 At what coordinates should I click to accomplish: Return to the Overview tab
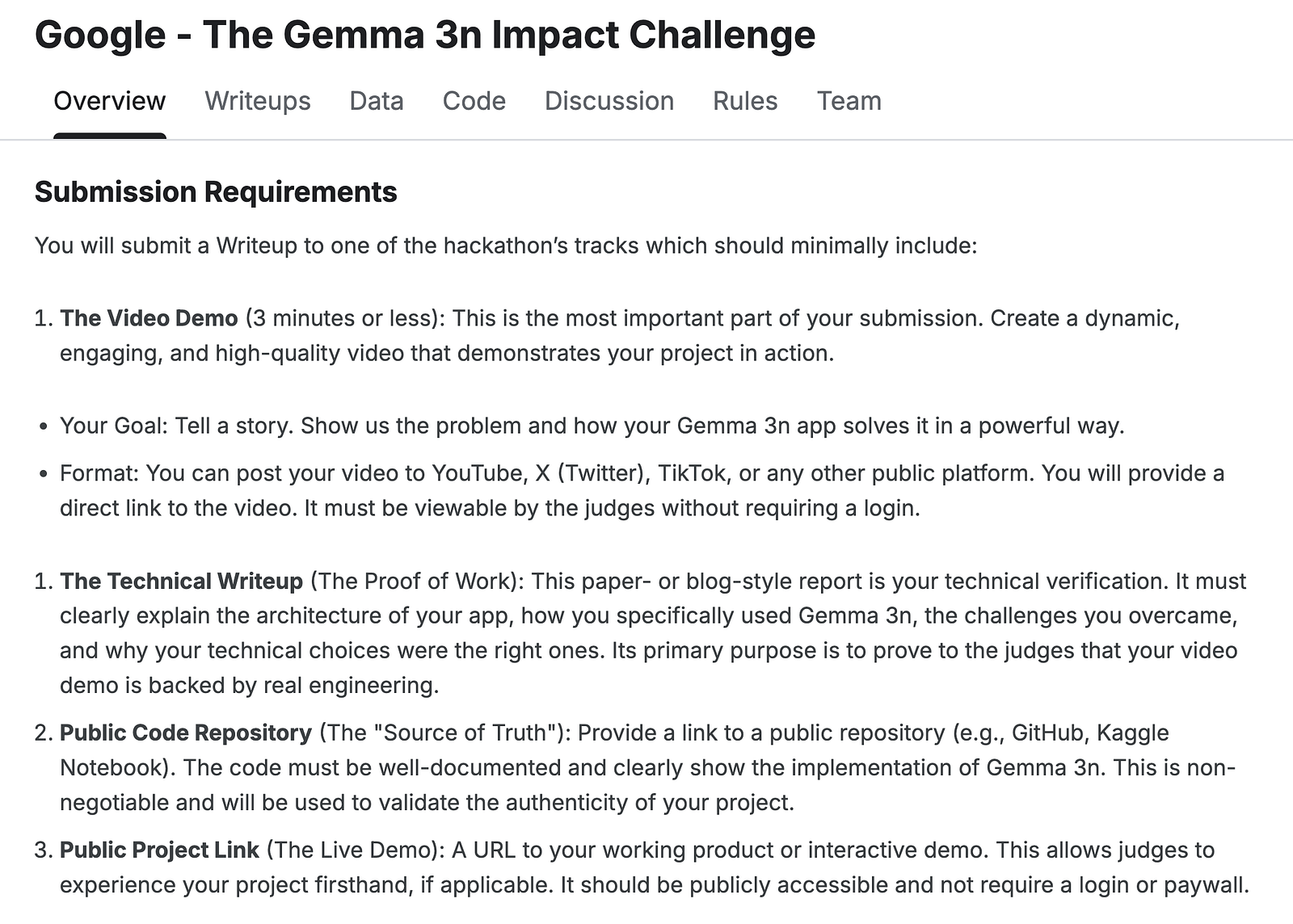coord(108,100)
